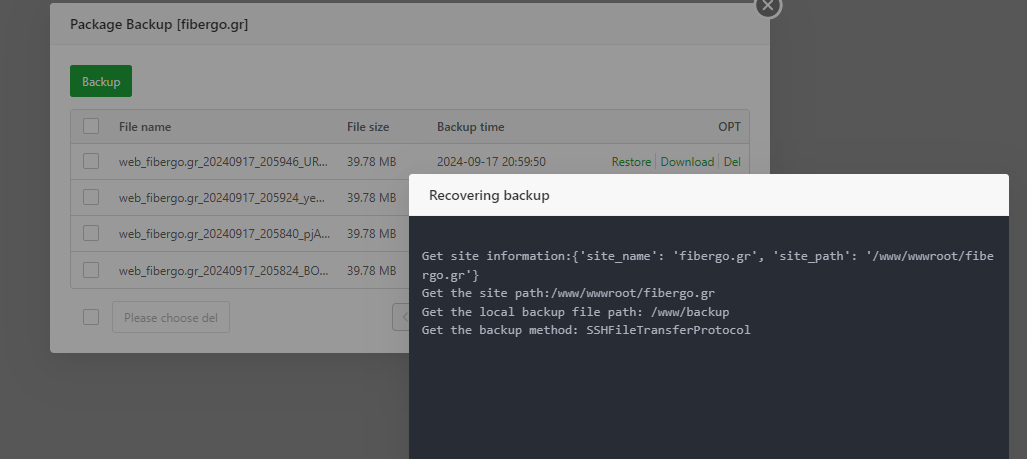
Task: Toggle the checkbox beside Please choose del
Action: point(91,317)
